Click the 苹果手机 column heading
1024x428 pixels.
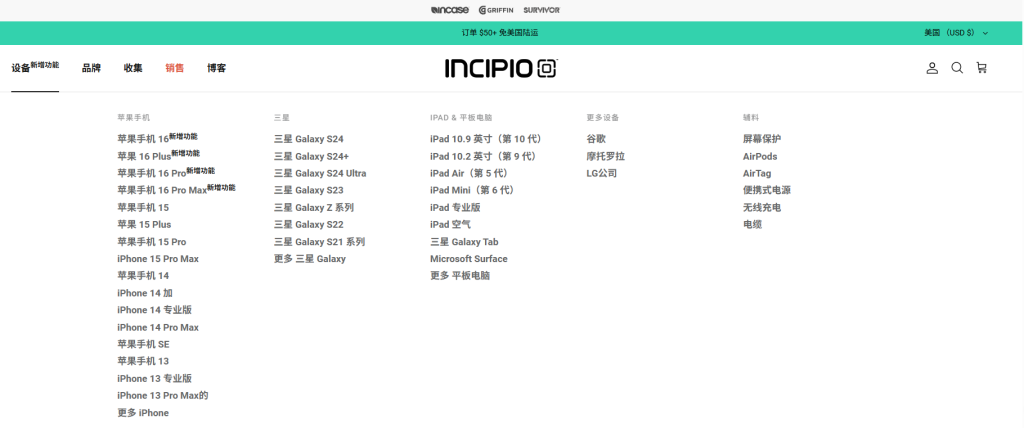(x=134, y=118)
